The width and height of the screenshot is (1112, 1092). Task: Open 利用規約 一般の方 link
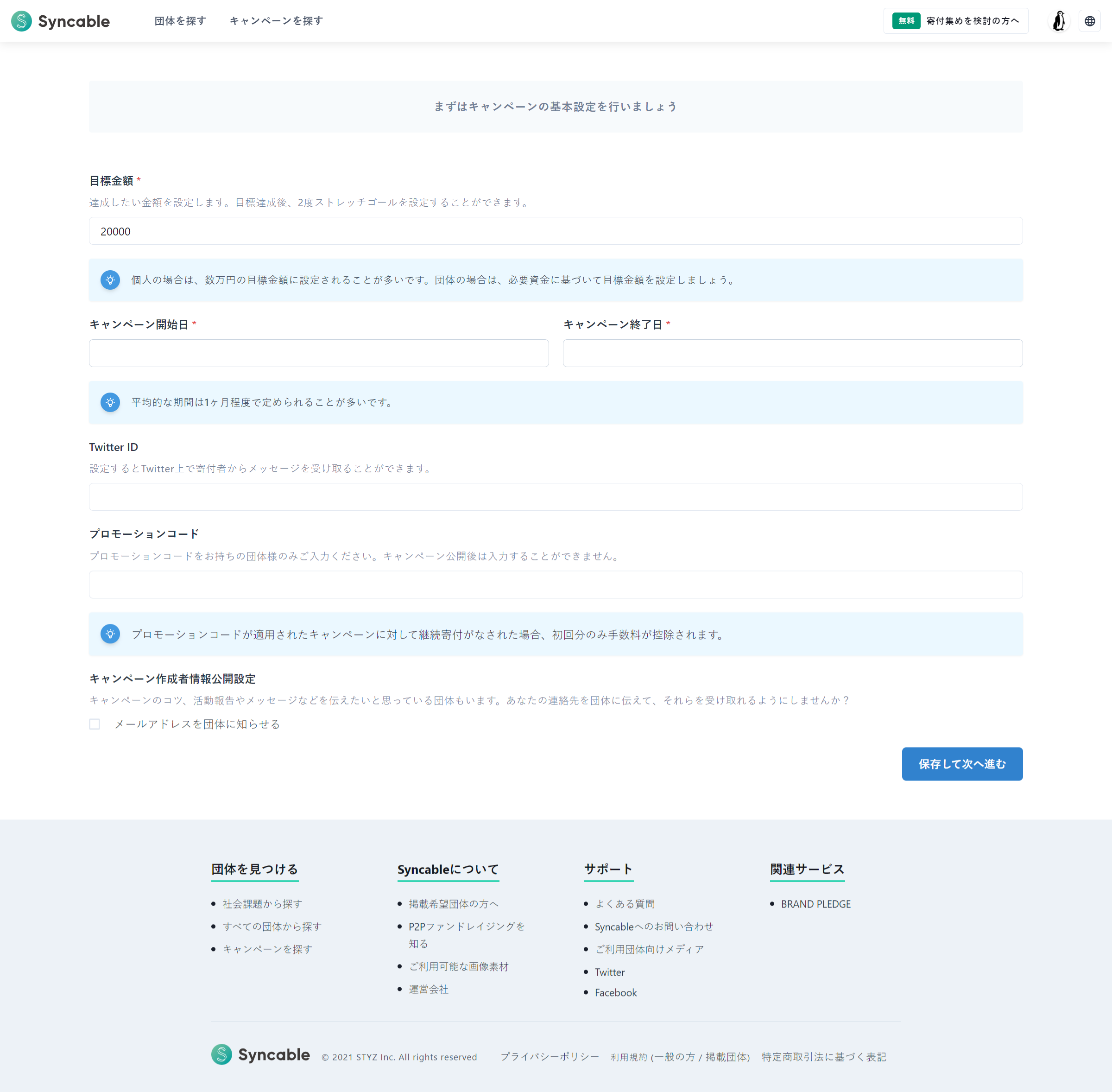coord(675,1056)
